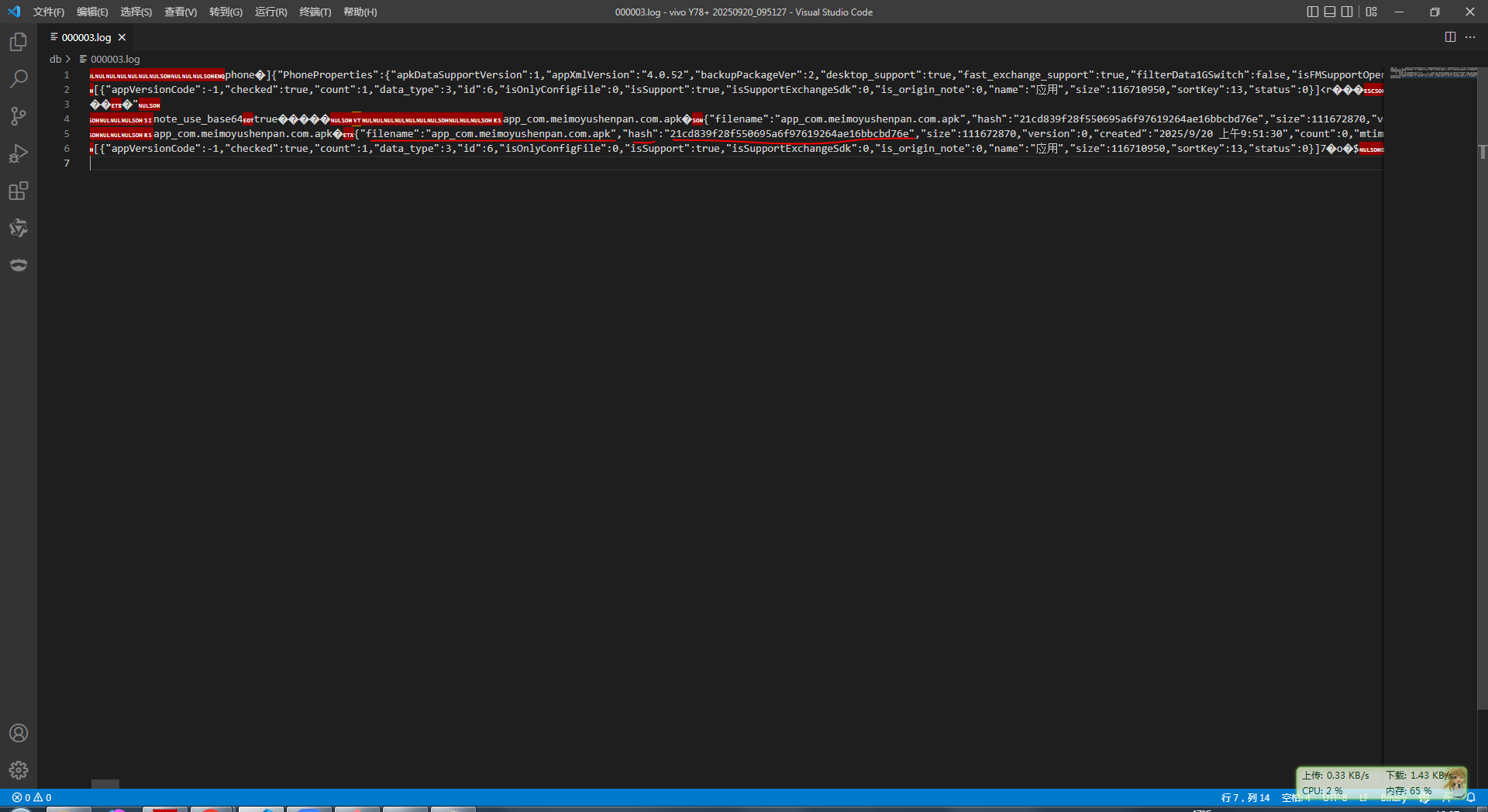
Task: Open the hexagonal knot extension icon in activity bar
Action: pyautogui.click(x=19, y=228)
